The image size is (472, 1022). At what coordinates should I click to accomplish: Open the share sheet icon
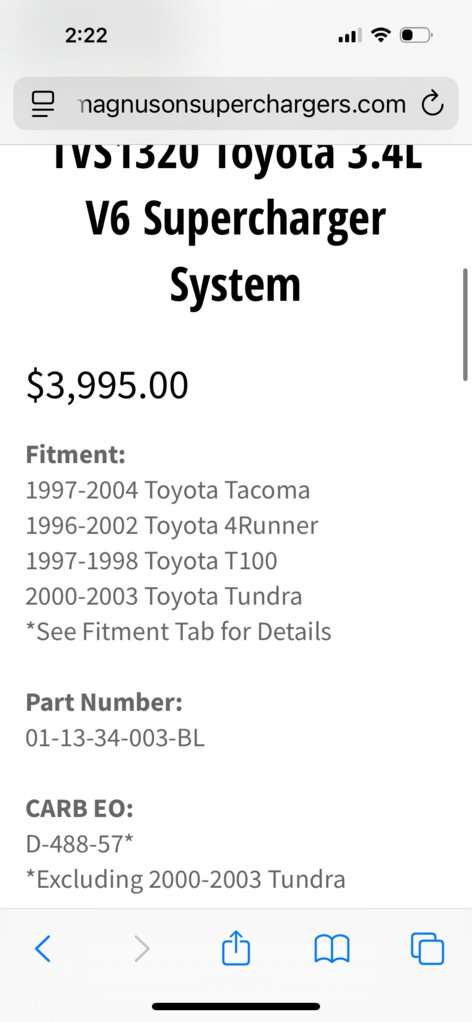coord(235,947)
